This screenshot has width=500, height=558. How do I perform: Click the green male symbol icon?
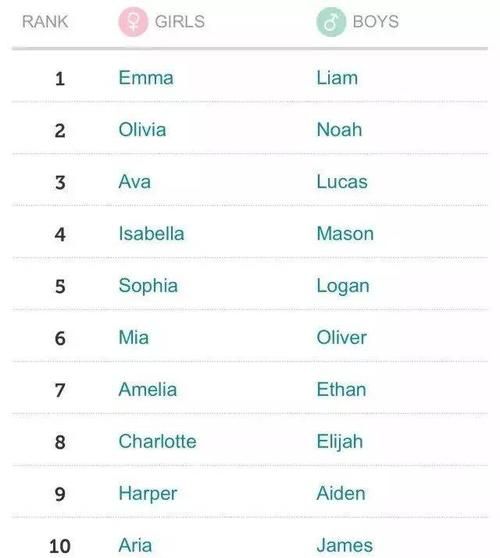coord(331,22)
